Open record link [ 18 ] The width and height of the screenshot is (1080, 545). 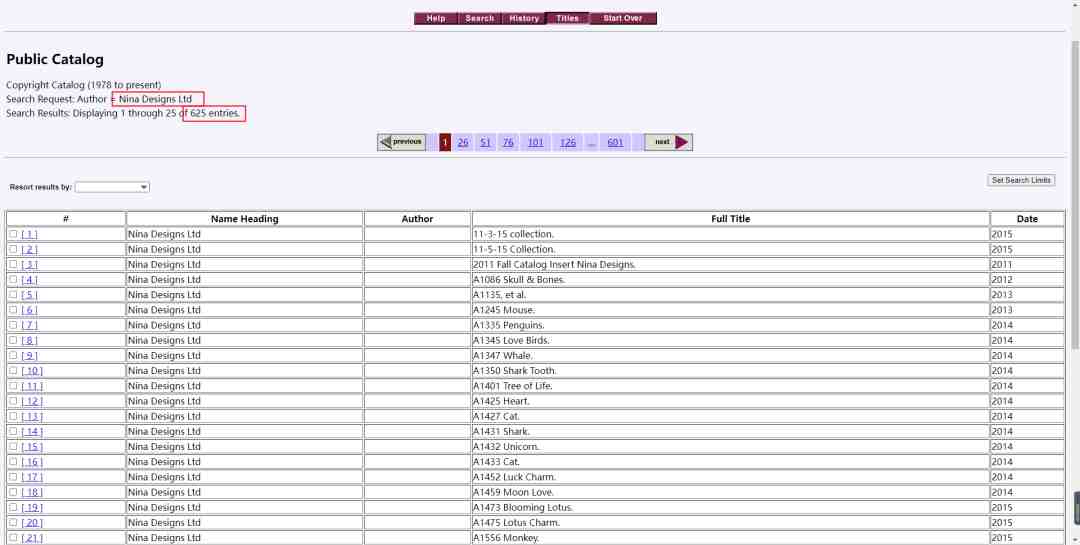[x=32, y=492]
